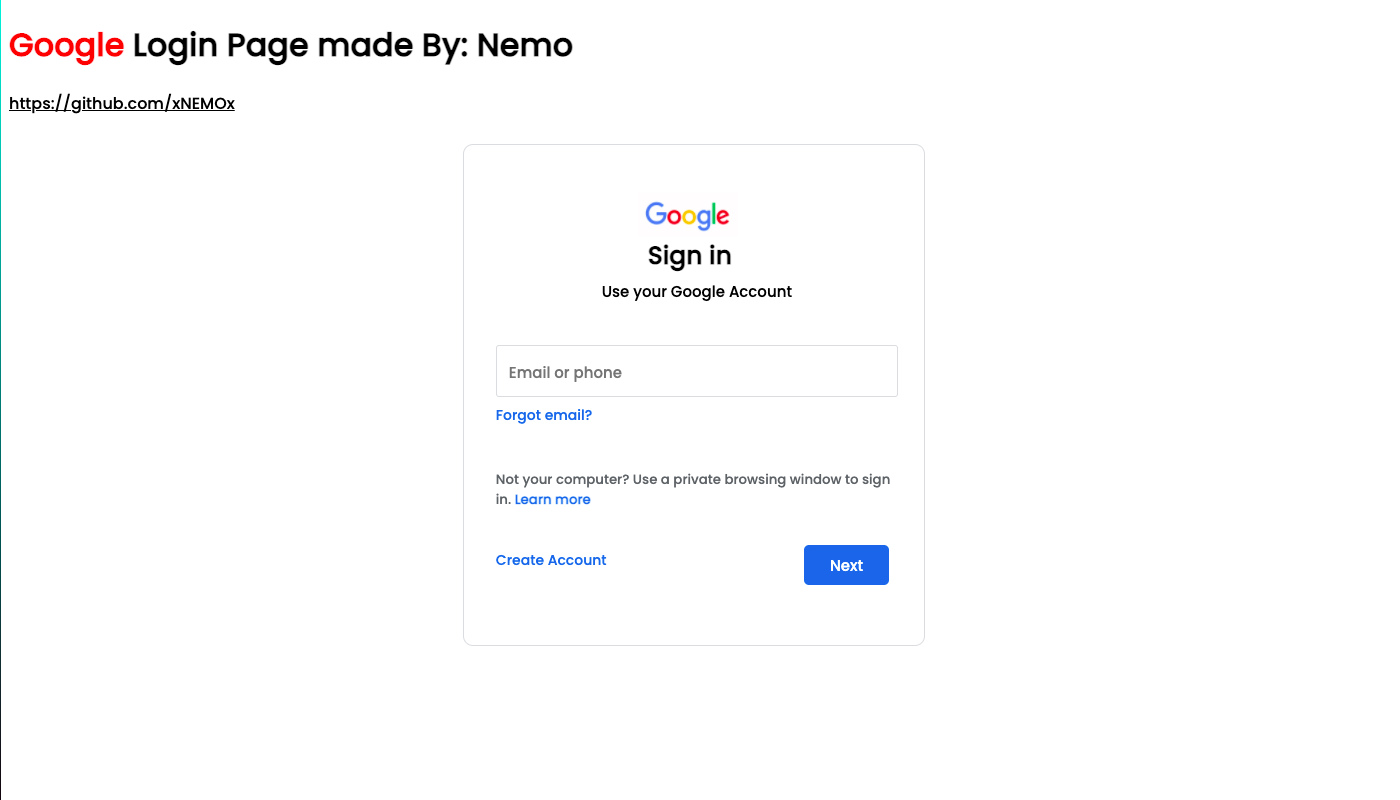
Task: Follow the Learn more link
Action: [x=552, y=499]
